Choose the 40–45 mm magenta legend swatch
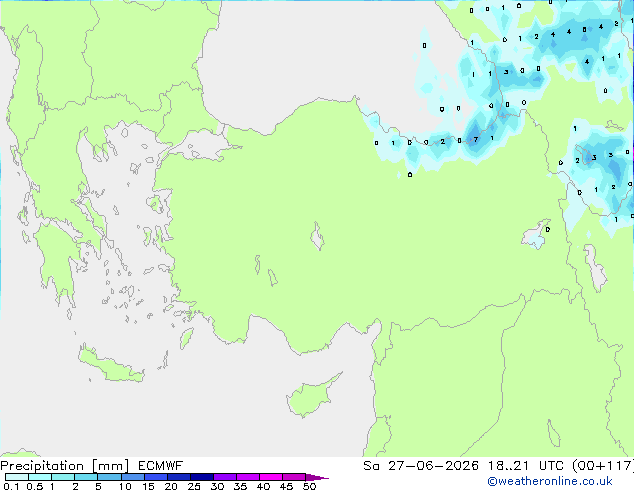634x490 pixels. tap(270, 477)
